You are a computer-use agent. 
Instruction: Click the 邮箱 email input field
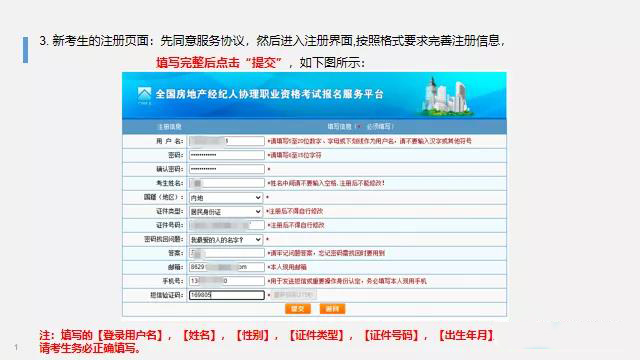coord(227,267)
